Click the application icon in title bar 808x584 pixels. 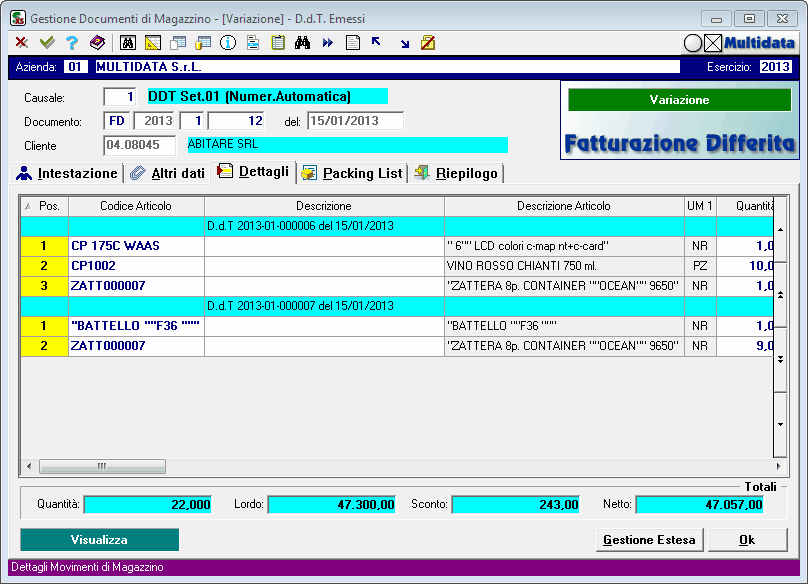tap(18, 19)
